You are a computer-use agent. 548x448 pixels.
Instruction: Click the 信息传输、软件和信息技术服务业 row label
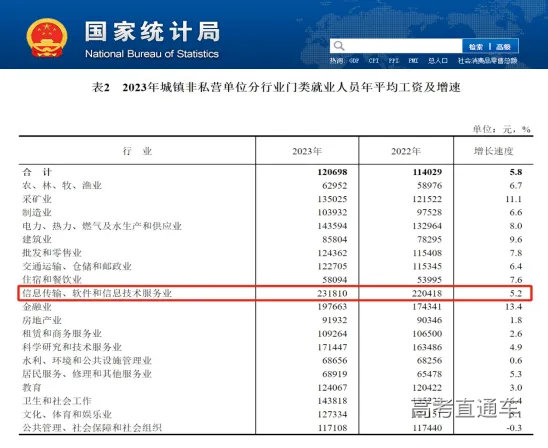point(97,293)
